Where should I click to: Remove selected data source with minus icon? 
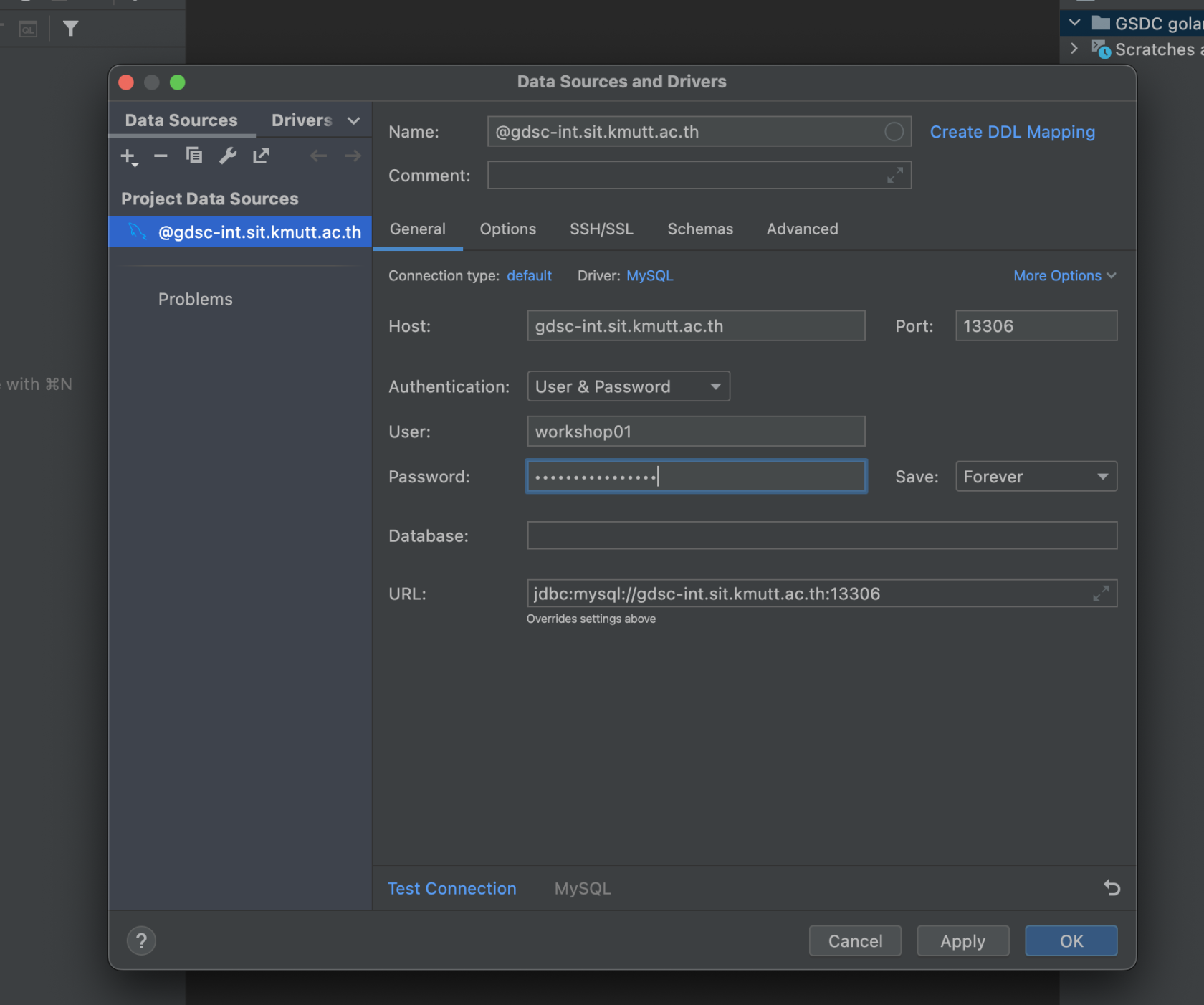point(161,156)
